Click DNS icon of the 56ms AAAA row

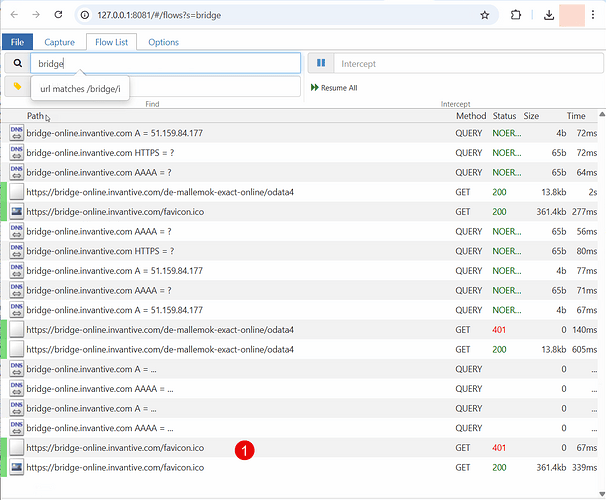(x=17, y=231)
